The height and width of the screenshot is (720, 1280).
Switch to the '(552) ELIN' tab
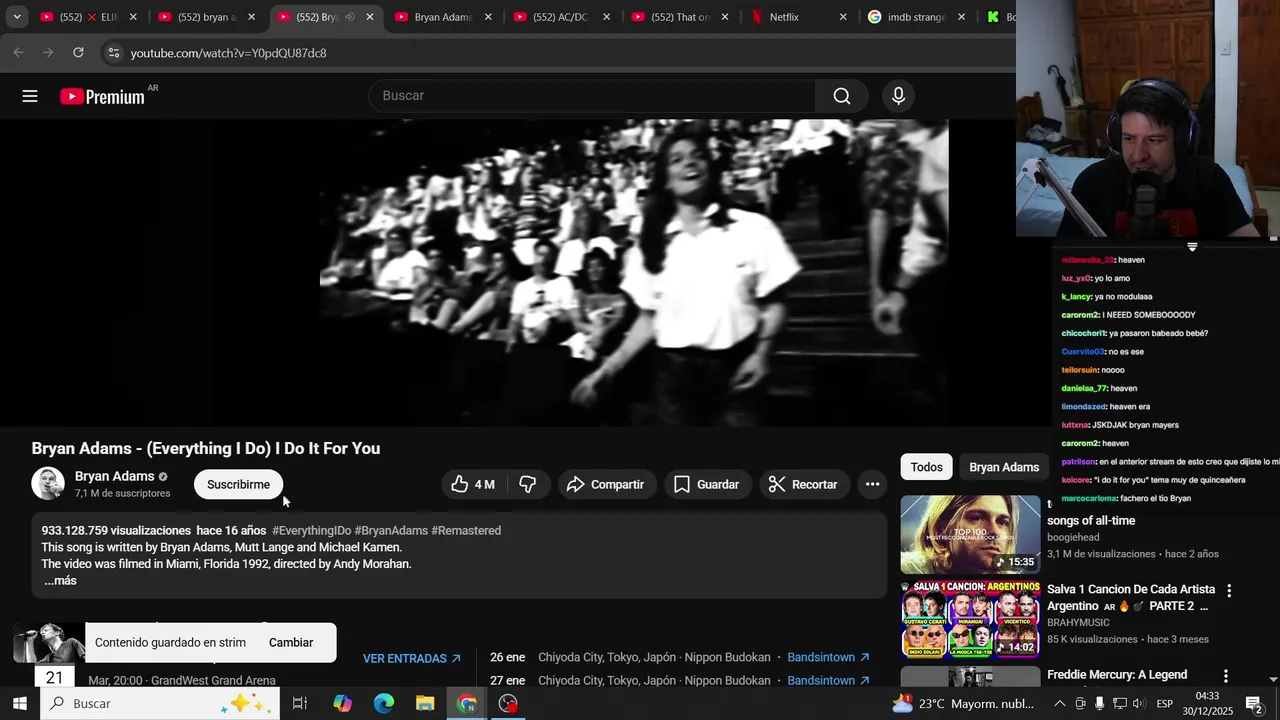tap(88, 17)
